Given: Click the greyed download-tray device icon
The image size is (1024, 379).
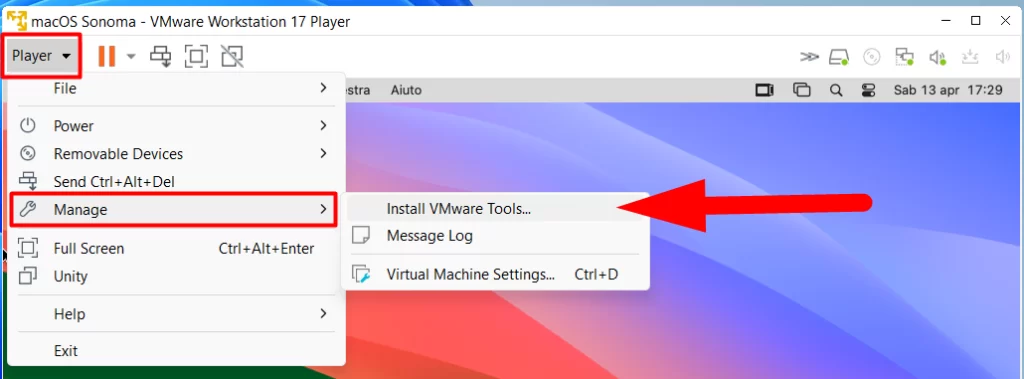Looking at the screenshot, I should click(x=970, y=58).
